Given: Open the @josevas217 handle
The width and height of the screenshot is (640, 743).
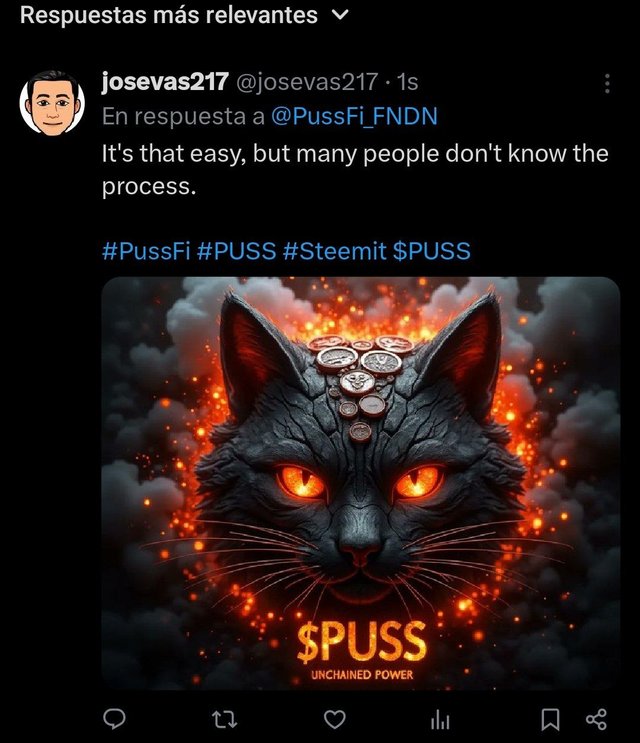Looking at the screenshot, I should (x=306, y=82).
